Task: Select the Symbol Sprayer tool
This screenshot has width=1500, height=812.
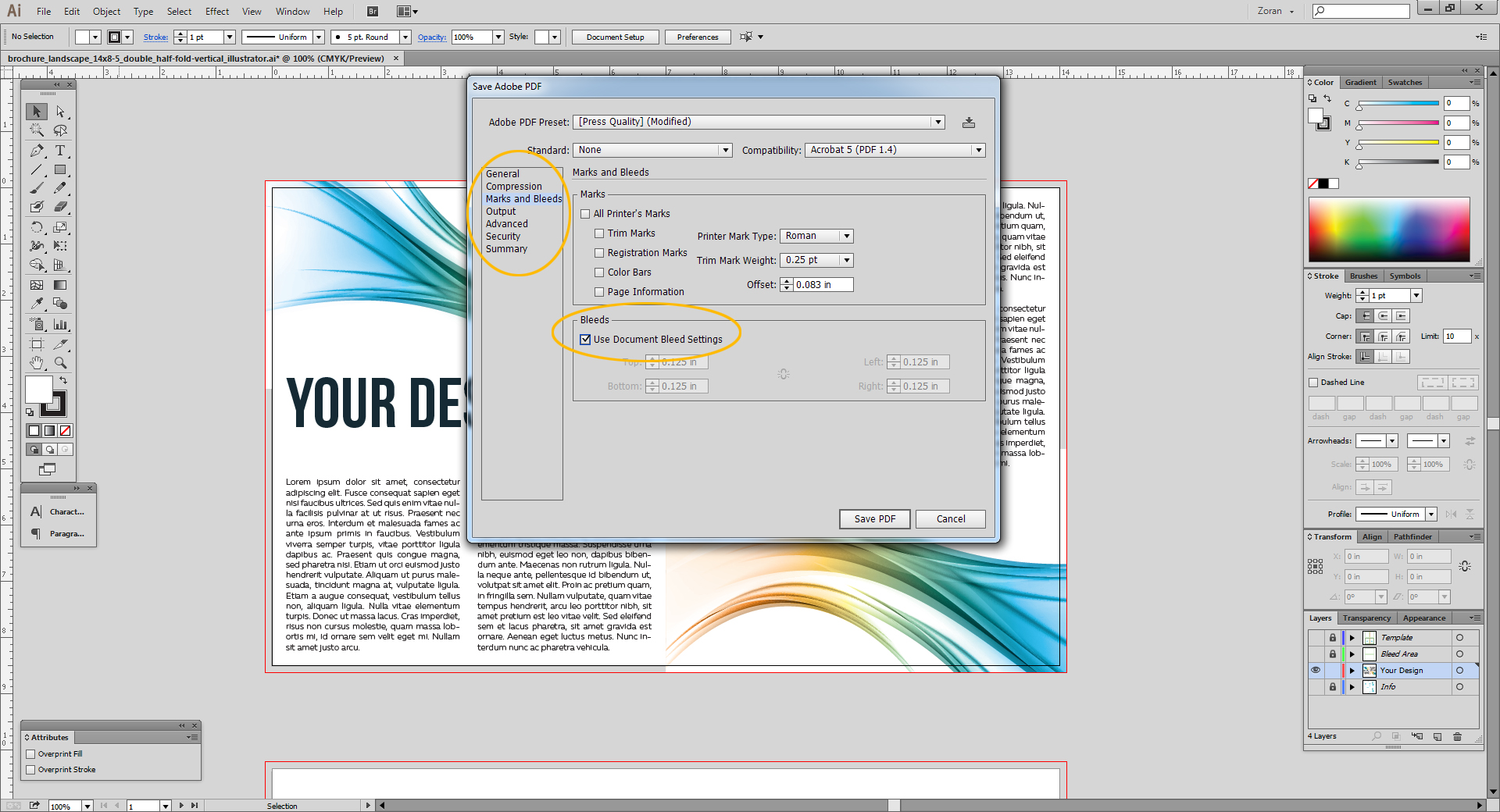Action: (x=37, y=324)
